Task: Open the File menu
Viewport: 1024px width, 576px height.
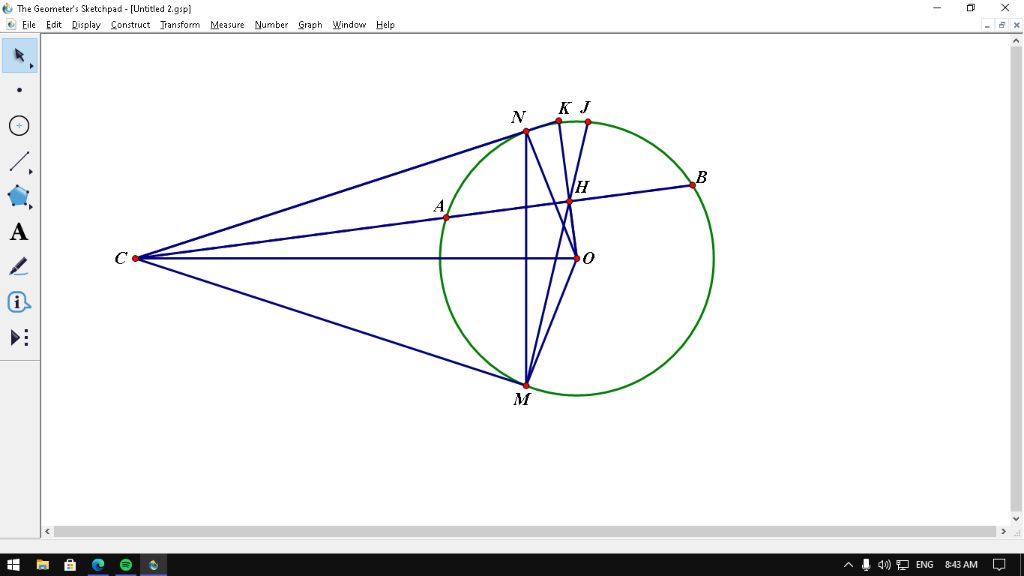Action: [x=29, y=25]
